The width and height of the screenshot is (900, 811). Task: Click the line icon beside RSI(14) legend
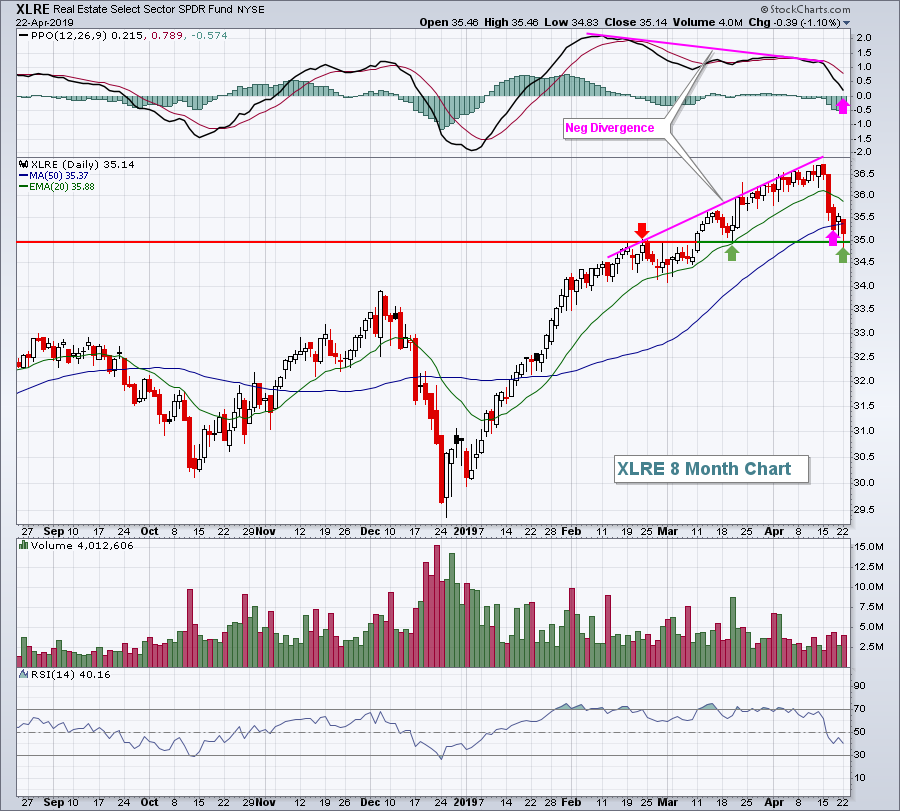[x=24, y=674]
